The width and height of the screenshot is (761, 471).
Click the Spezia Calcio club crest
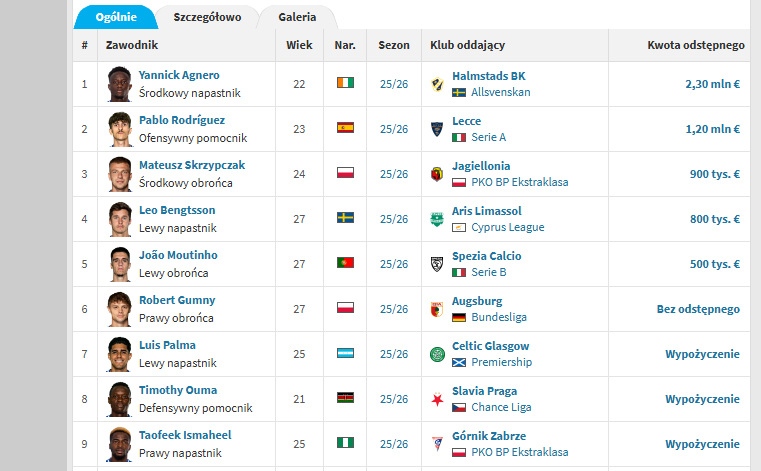pos(437,264)
